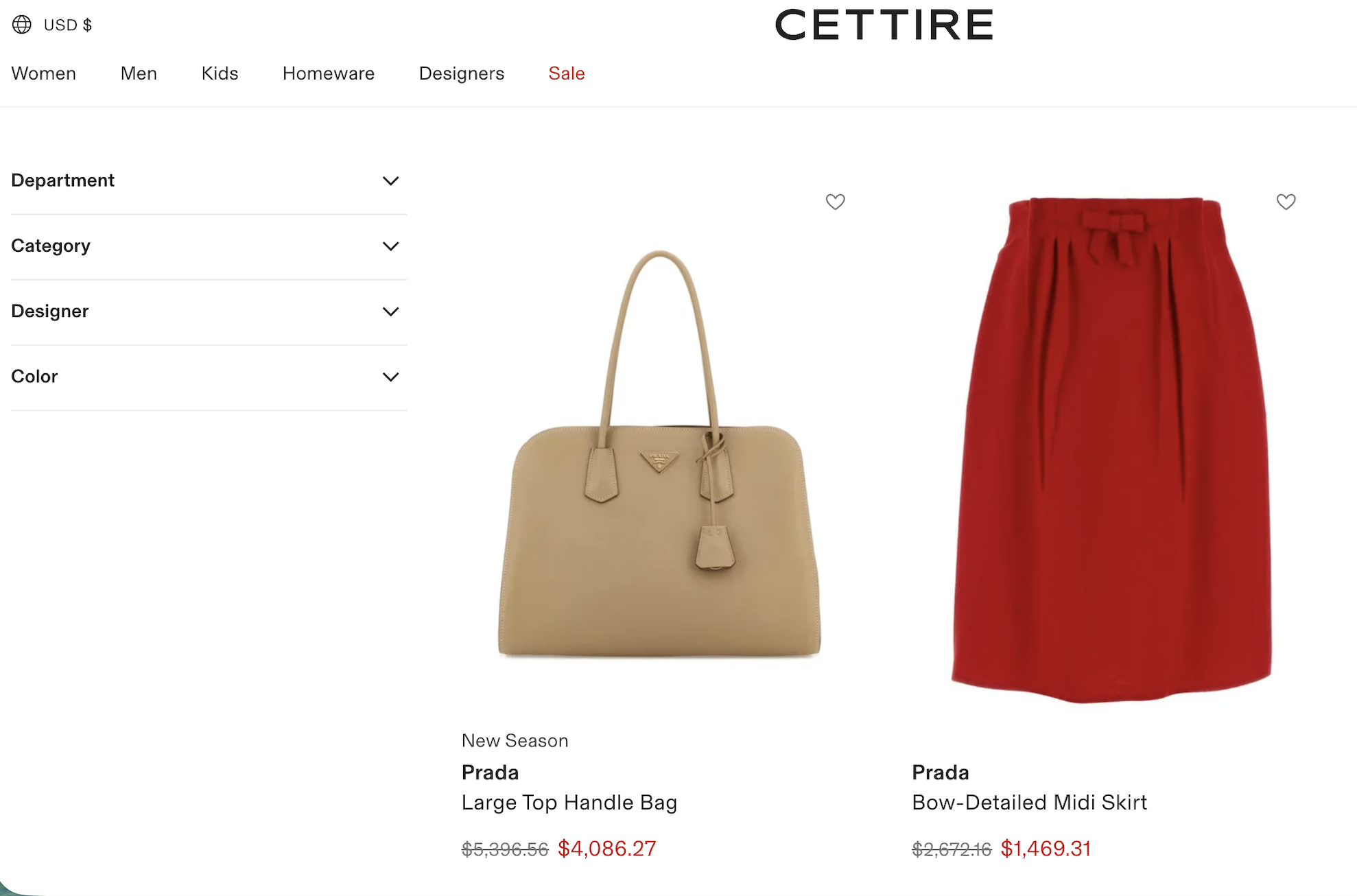Expand the Color filter chevron
The height and width of the screenshot is (896, 1357).
390,377
